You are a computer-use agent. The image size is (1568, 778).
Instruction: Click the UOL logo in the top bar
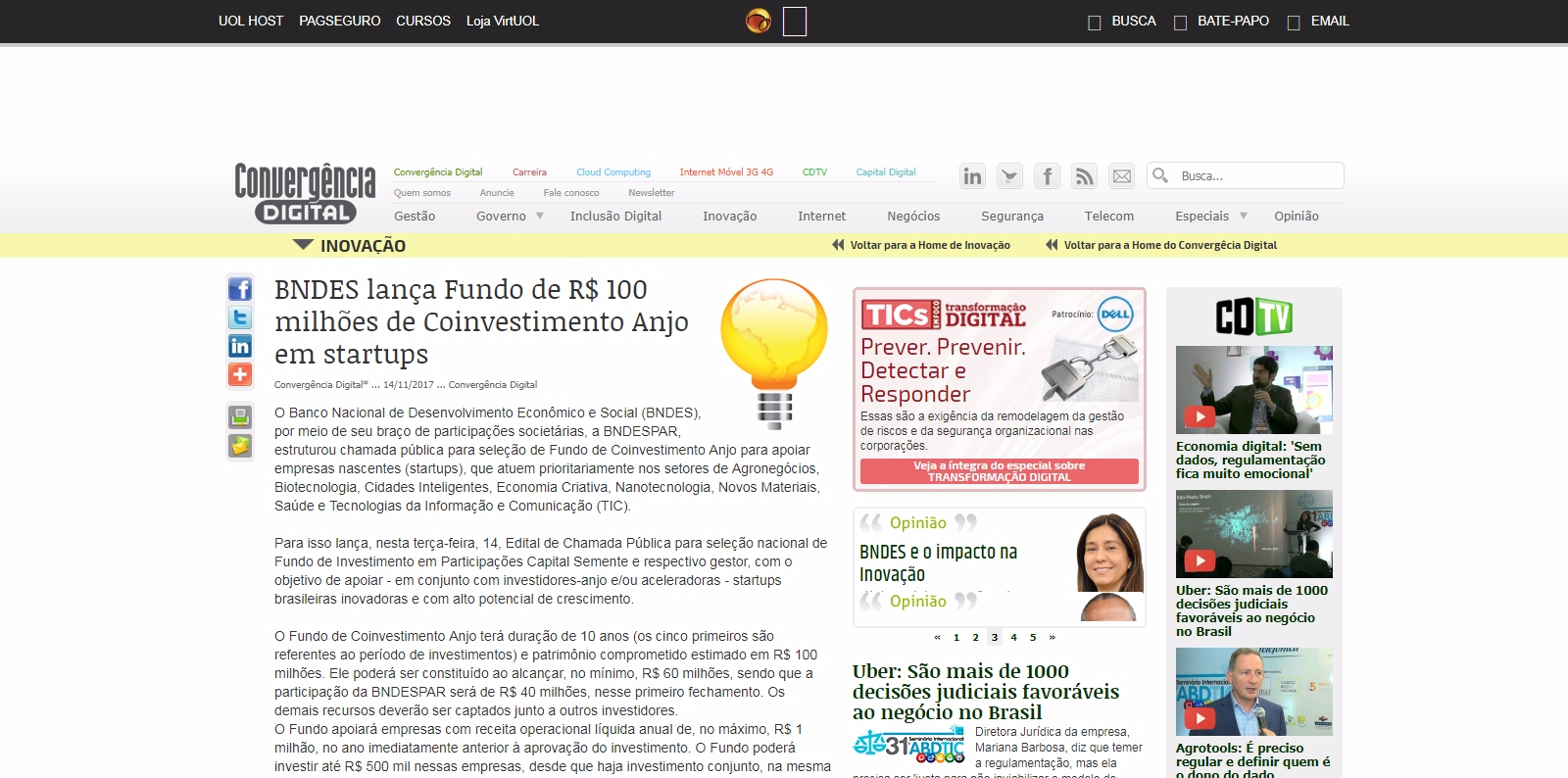tap(759, 21)
